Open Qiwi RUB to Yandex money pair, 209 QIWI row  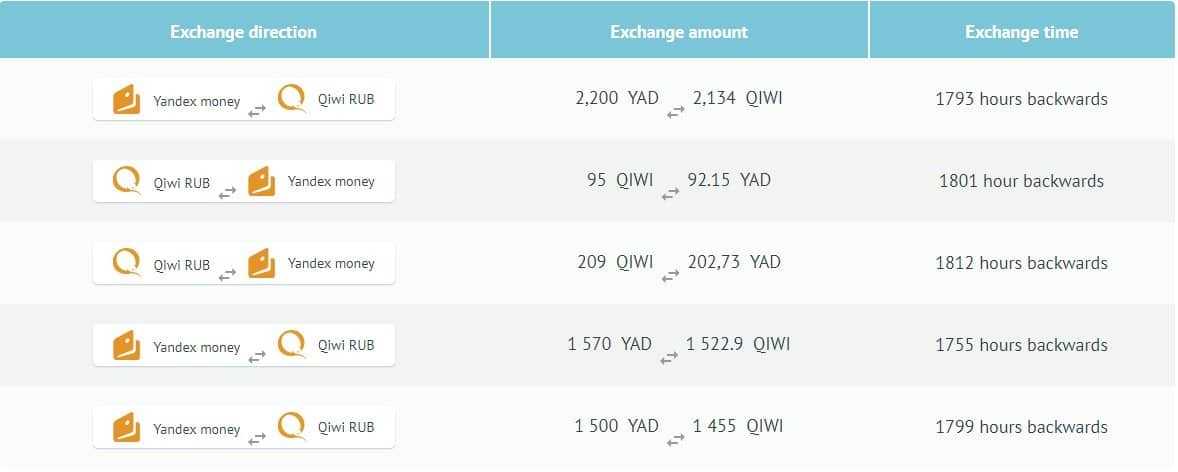point(243,263)
